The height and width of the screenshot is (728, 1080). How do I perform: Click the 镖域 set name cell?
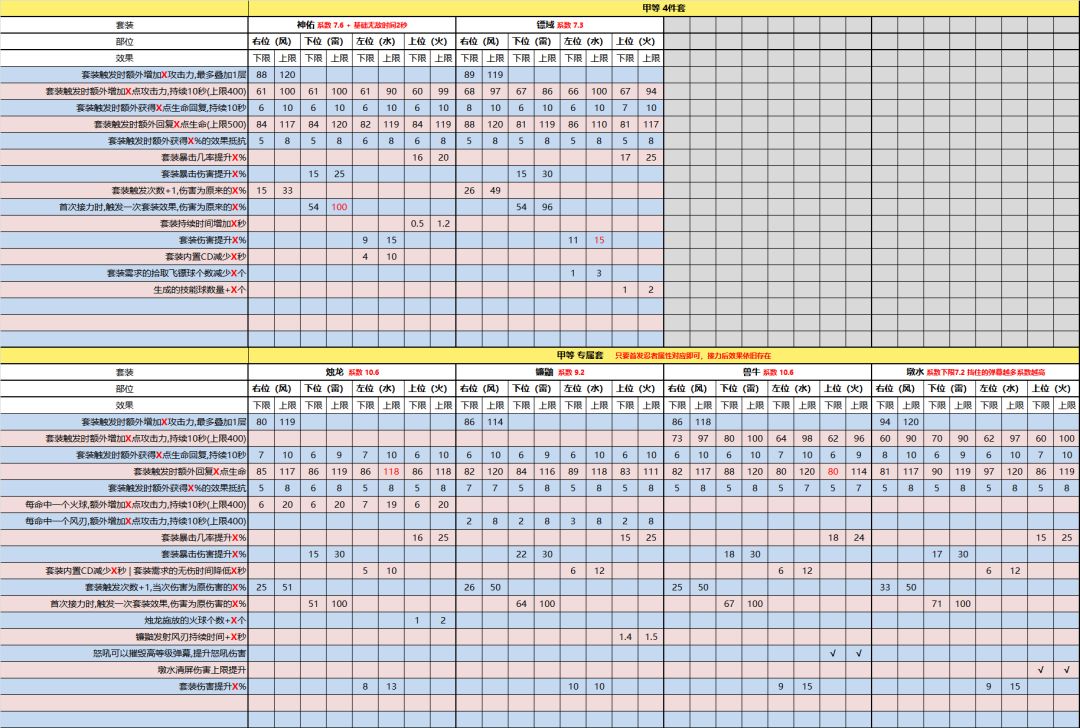[x=559, y=25]
